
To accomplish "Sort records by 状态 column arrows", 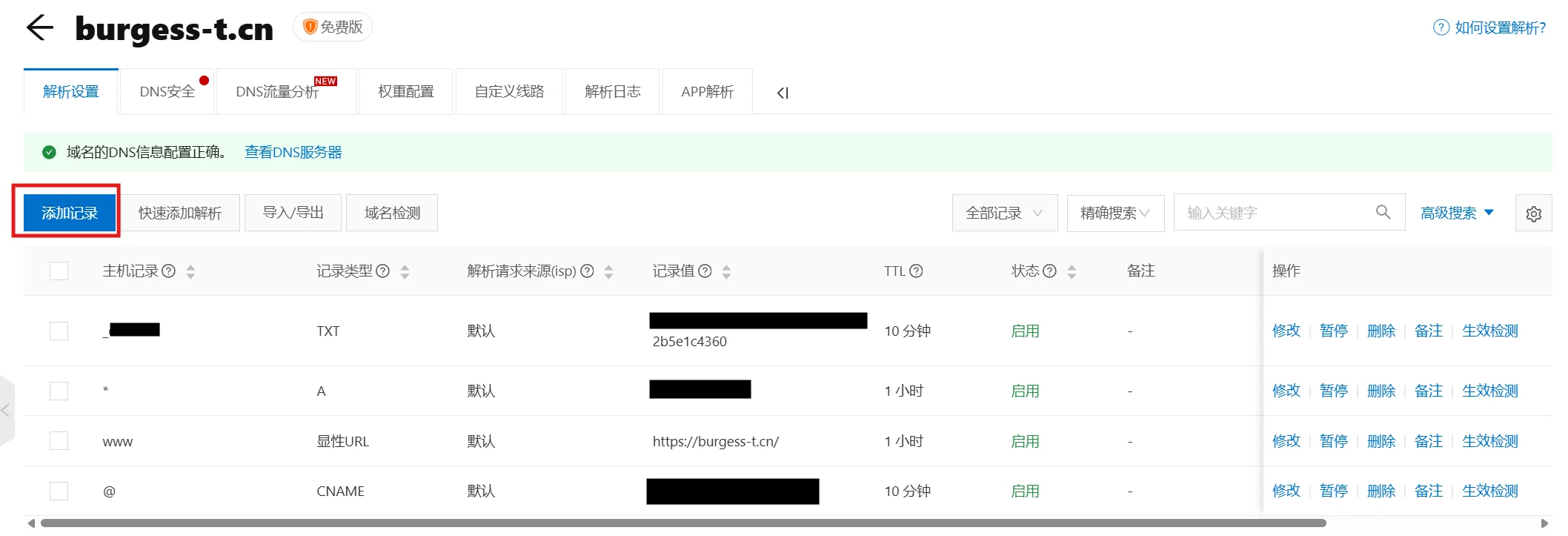I will [1072, 272].
